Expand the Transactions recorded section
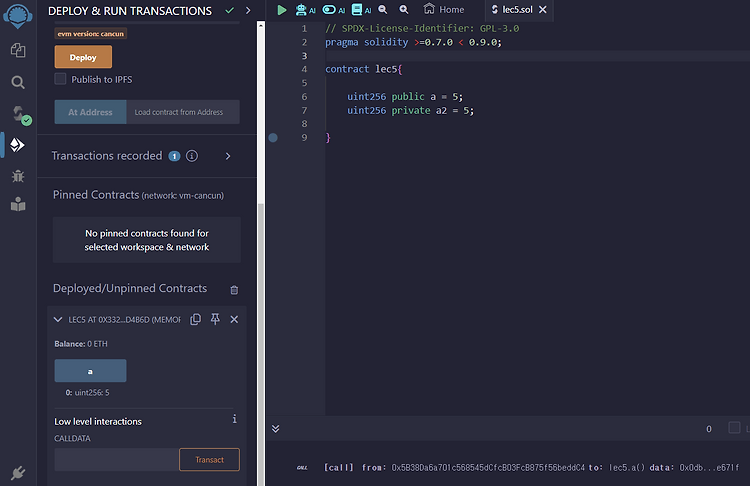 point(228,156)
